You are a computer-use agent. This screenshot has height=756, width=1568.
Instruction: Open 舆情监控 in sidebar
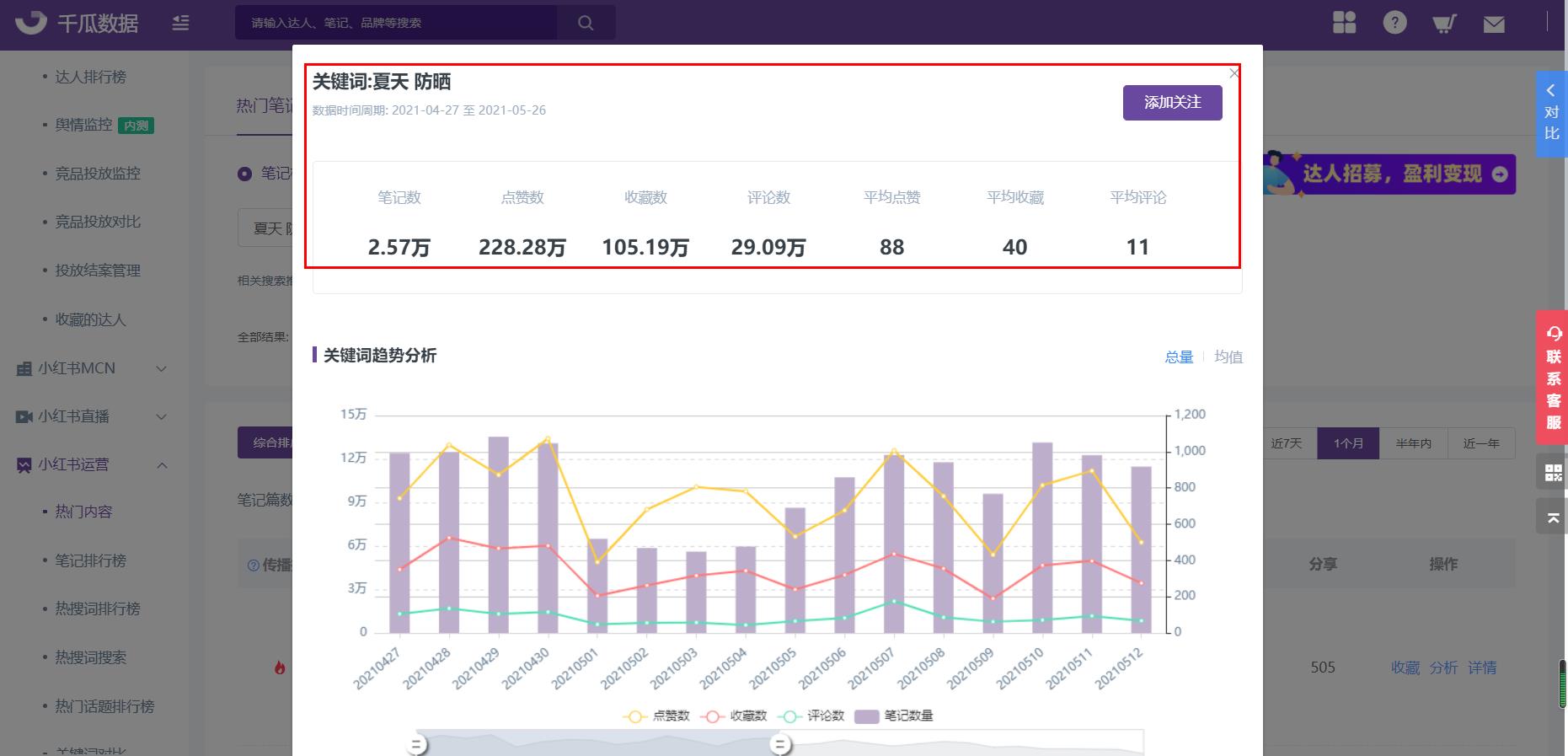[x=83, y=125]
